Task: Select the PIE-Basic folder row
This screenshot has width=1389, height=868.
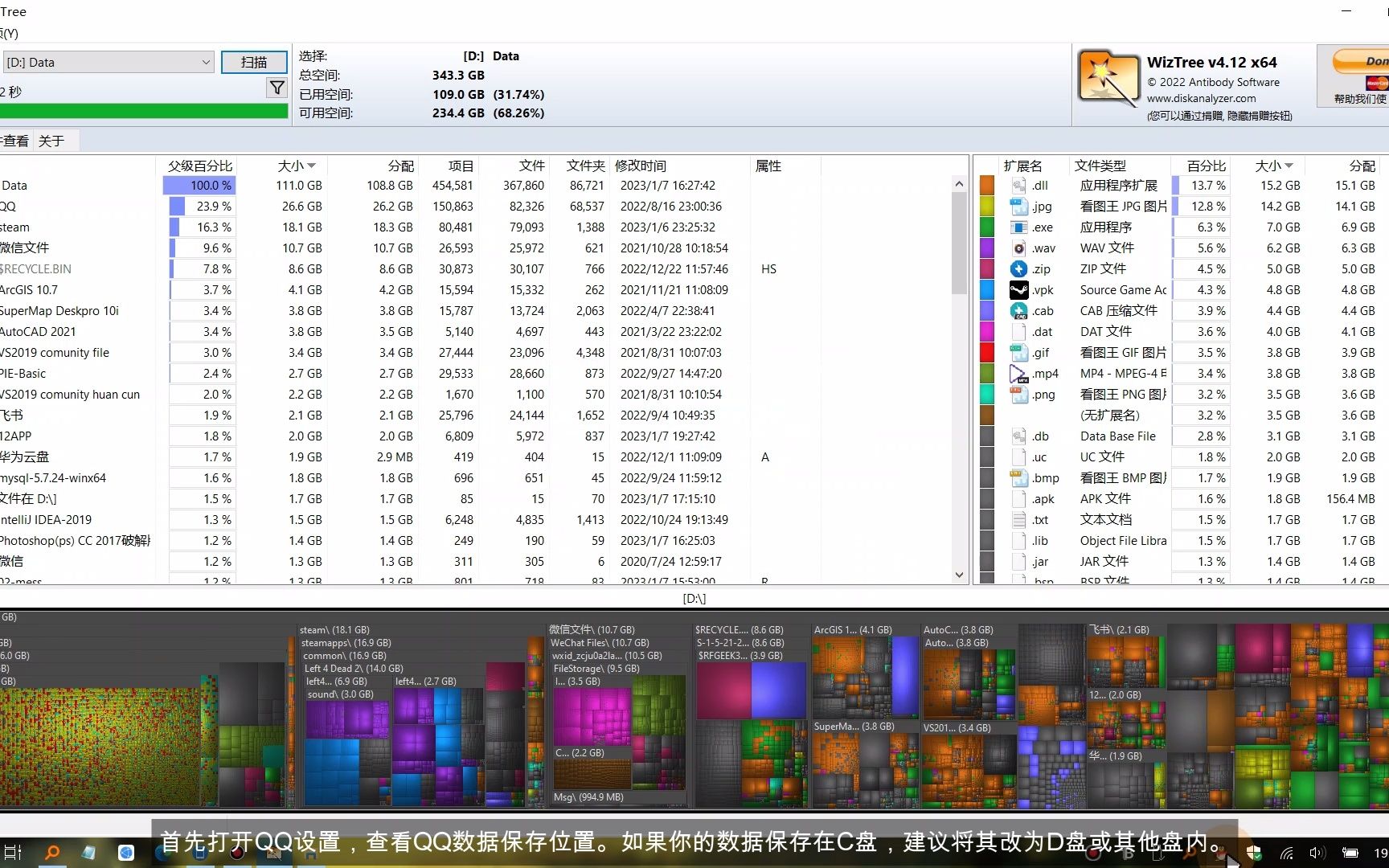Action: [x=474, y=374]
